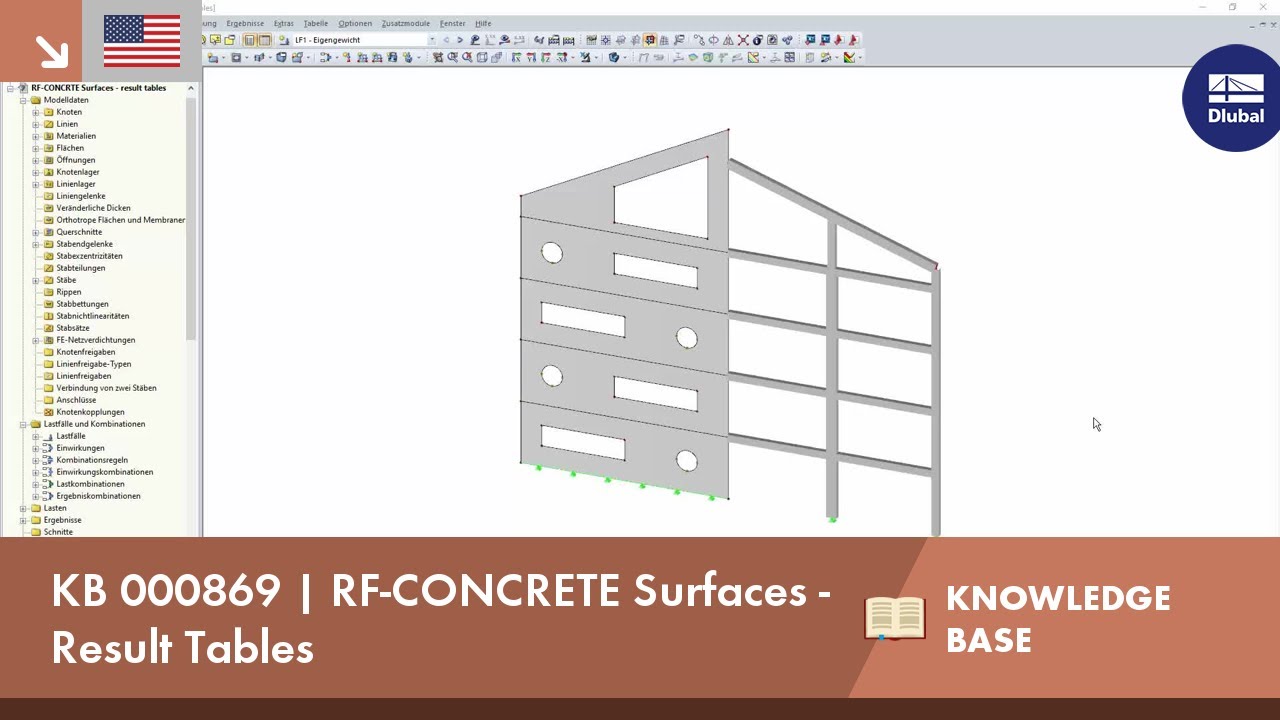Open the Ergebnisse menu

pyautogui.click(x=245, y=23)
